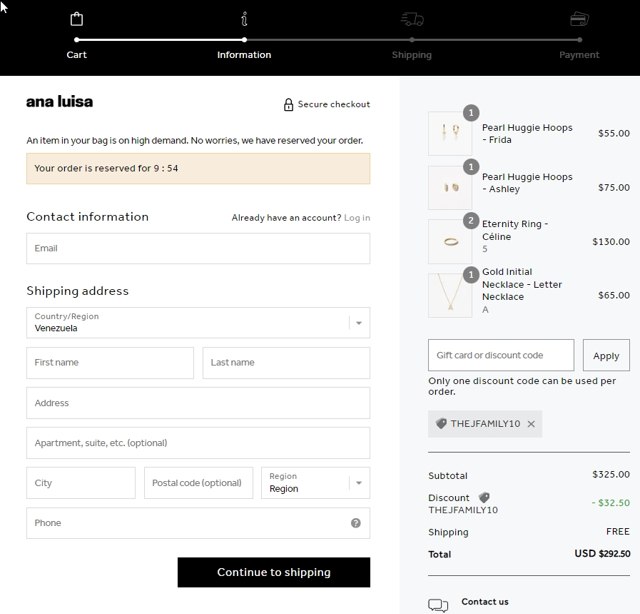The width and height of the screenshot is (640, 614).
Task: Click Continue to shipping button
Action: click(x=274, y=572)
